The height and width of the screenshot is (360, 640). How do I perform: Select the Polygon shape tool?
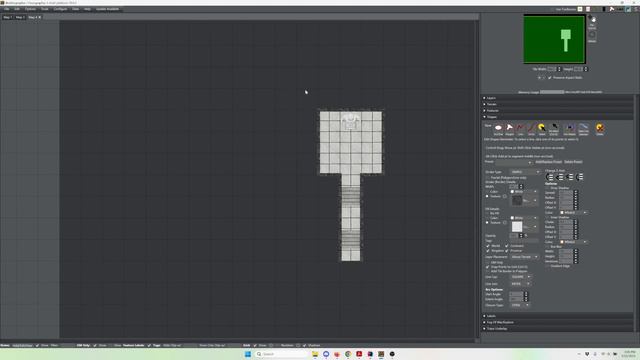pyautogui.click(x=509, y=128)
